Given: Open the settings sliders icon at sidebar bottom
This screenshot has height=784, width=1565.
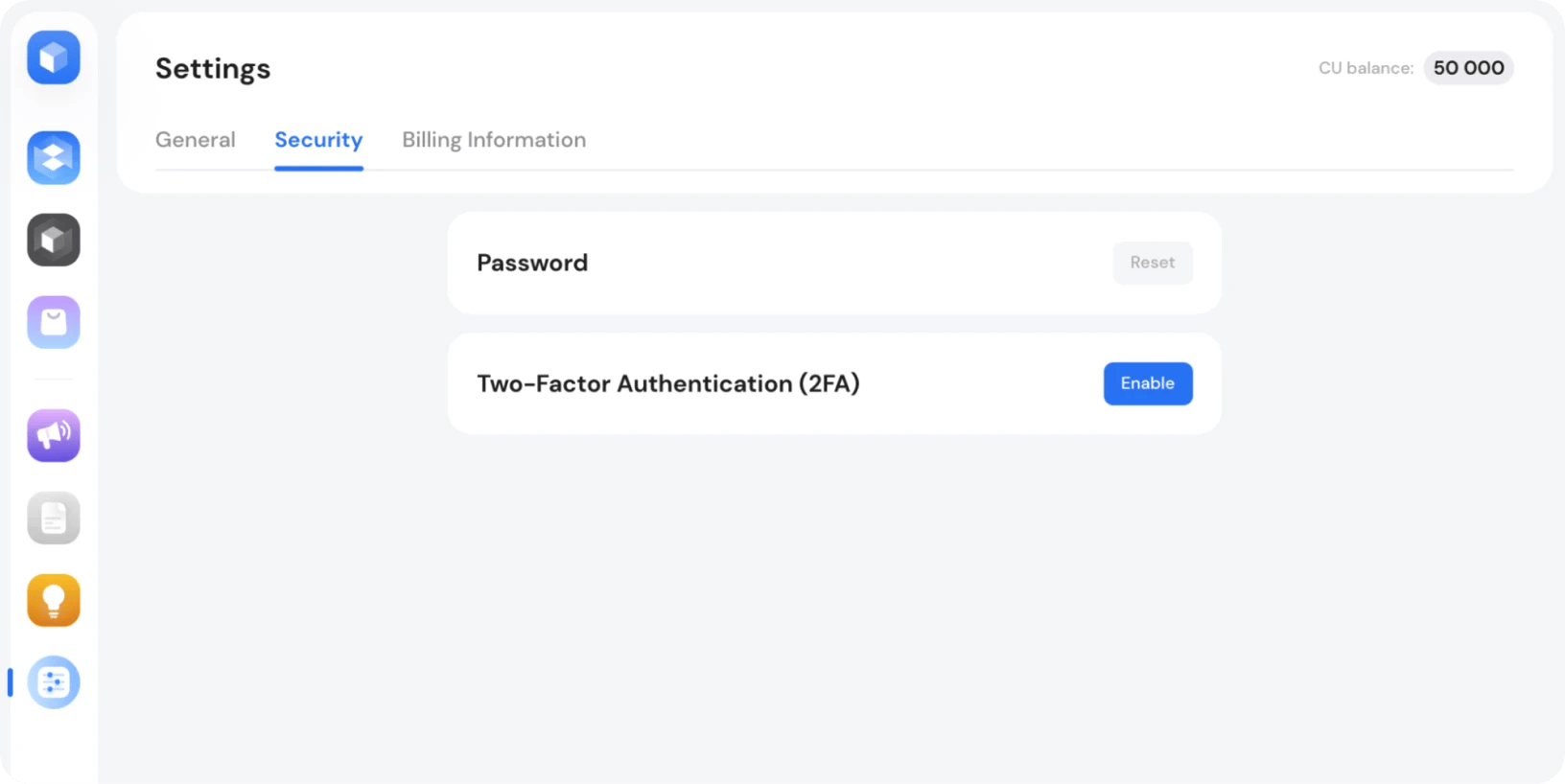Looking at the screenshot, I should pos(53,682).
